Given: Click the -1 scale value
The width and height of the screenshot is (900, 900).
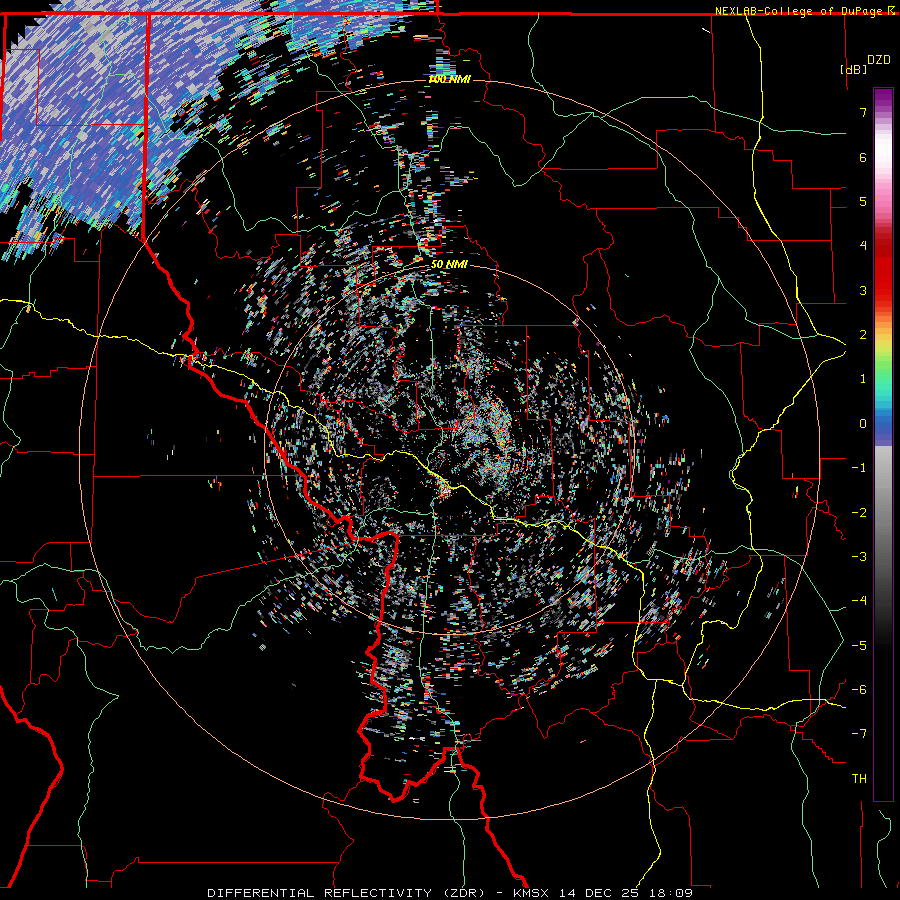Looking at the screenshot, I should click(x=859, y=468).
